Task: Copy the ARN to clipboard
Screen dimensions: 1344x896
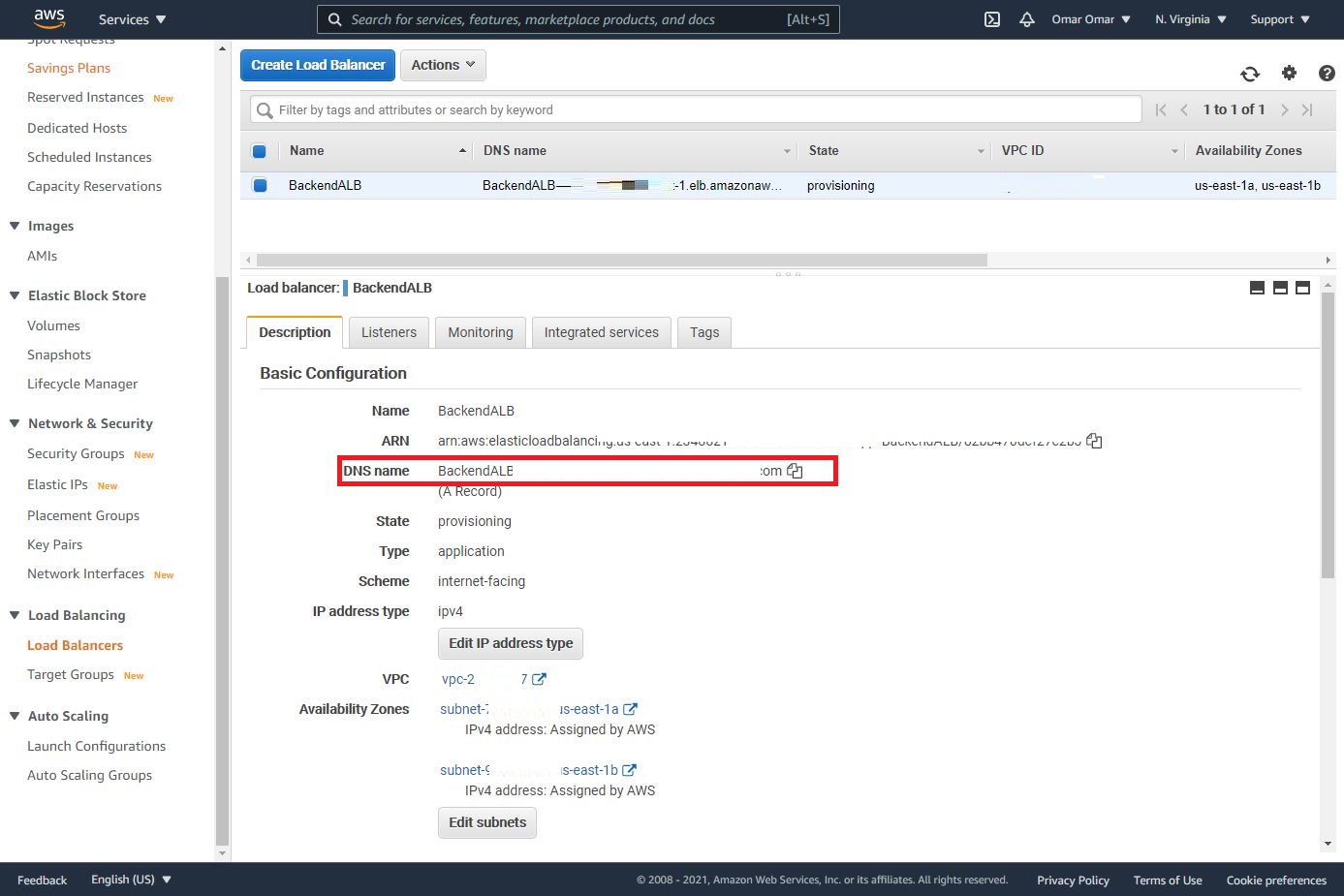Action: coord(1094,441)
